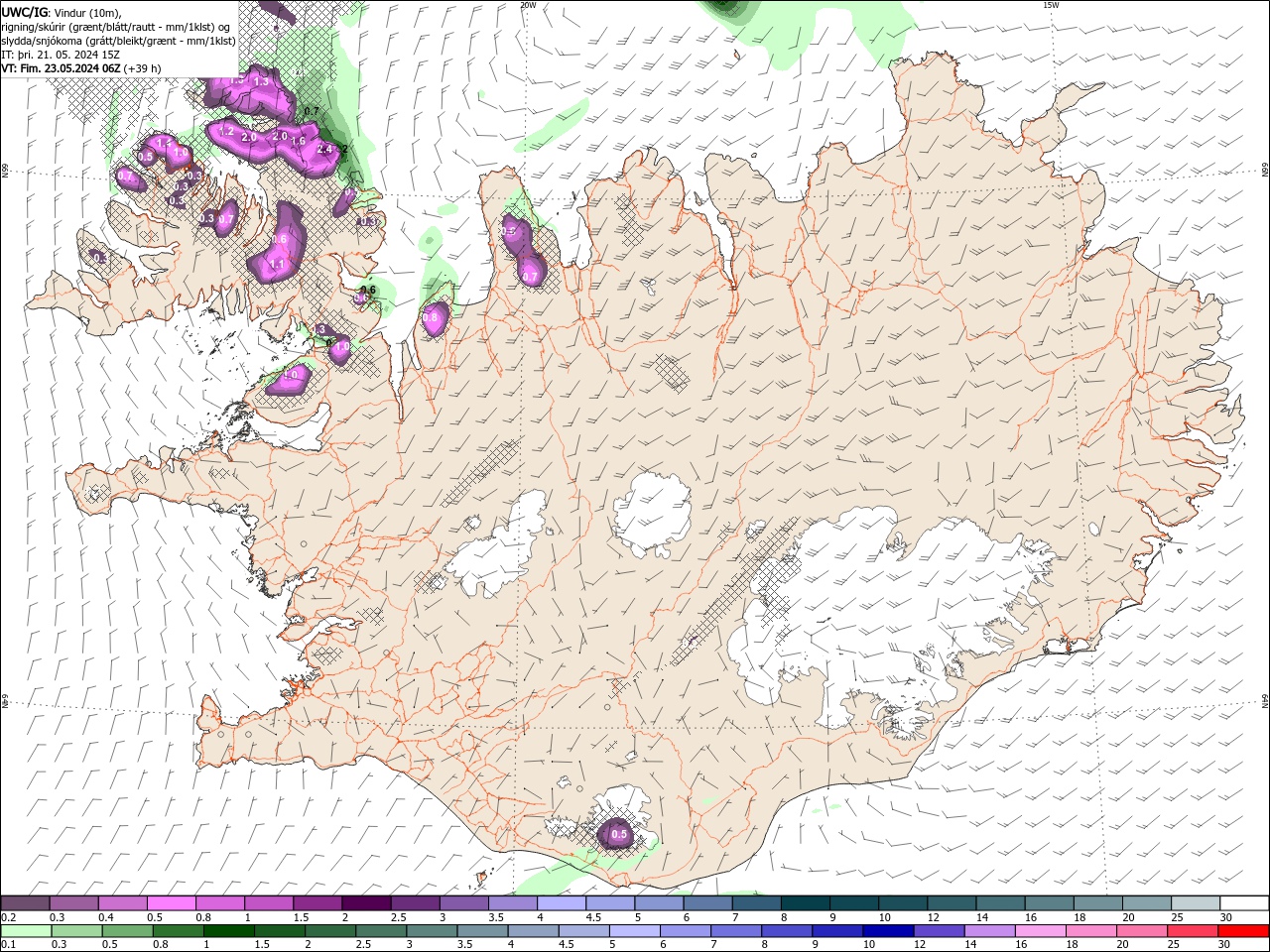This screenshot has height=952, width=1270.
Task: Click the snow legend swatch labeled 3
Action: (463, 903)
